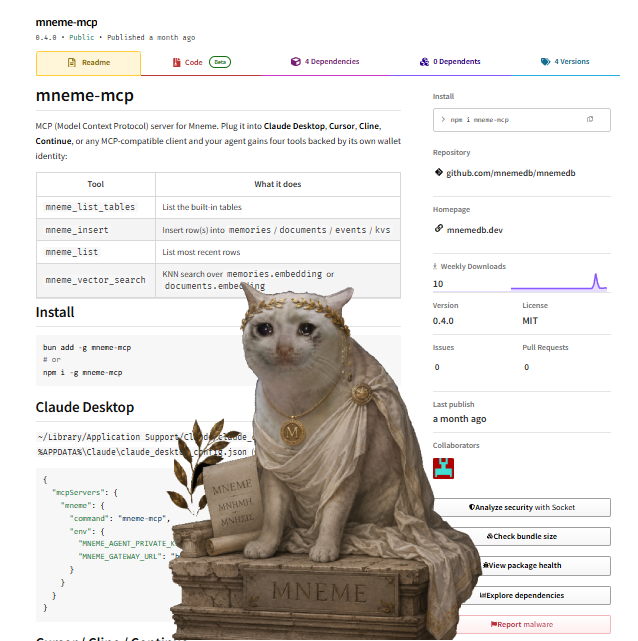Click the git repository diamond icon
The width and height of the screenshot is (638, 641).
439,172
